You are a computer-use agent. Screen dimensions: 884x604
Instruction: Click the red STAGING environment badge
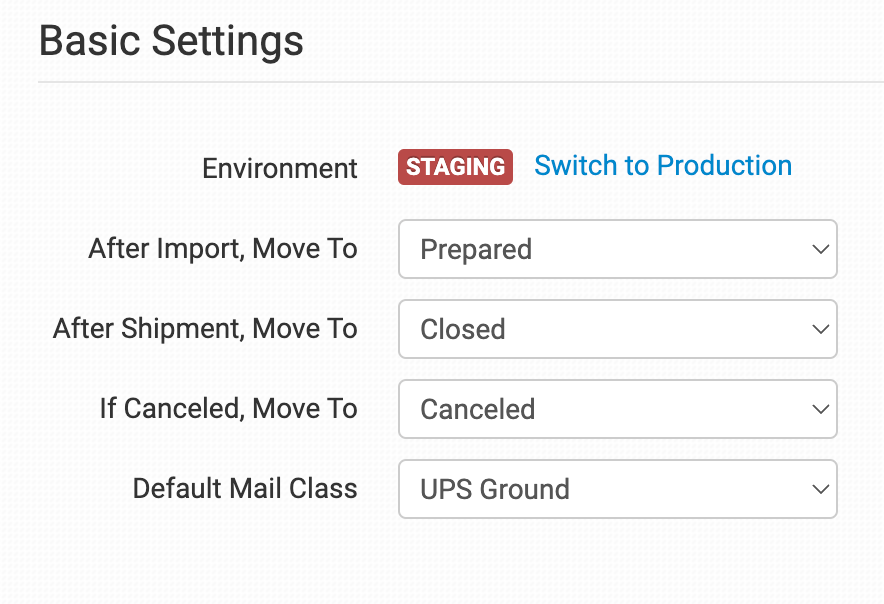tap(455, 167)
